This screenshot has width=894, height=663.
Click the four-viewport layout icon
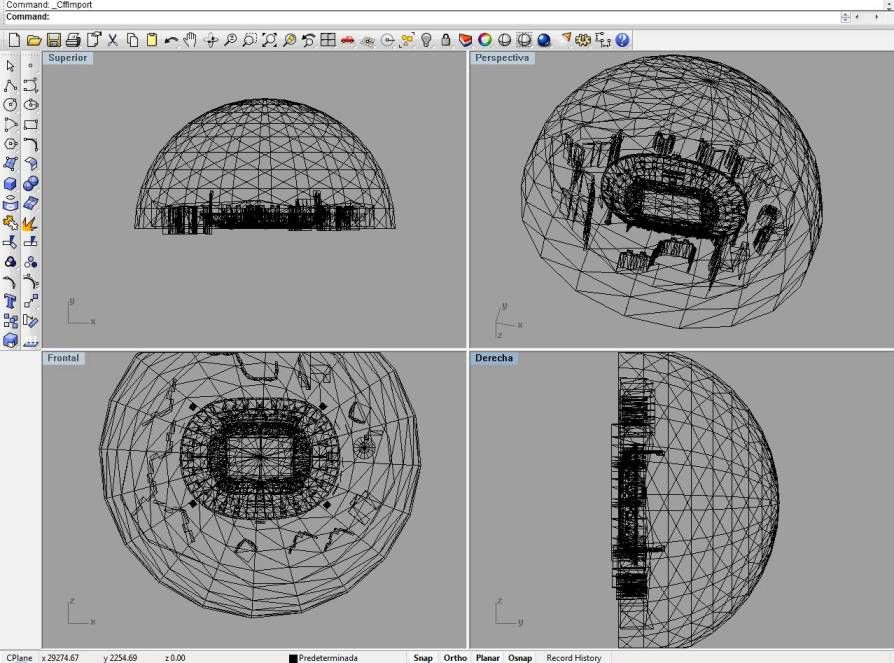(x=328, y=40)
